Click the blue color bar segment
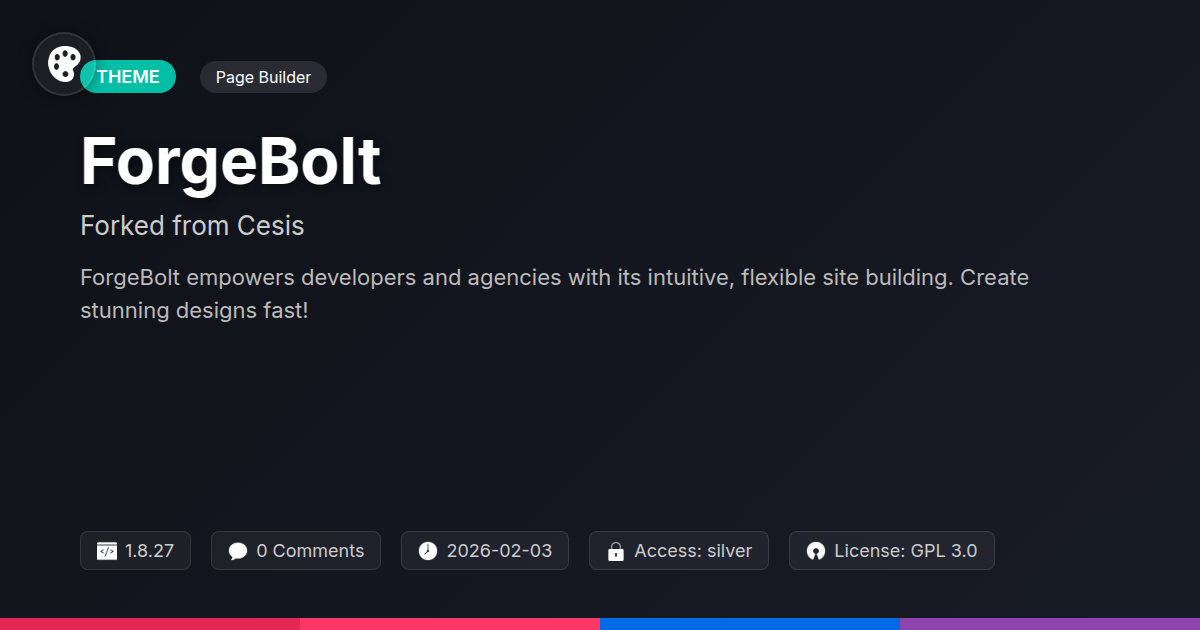Viewport: 1200px width, 630px height. (750, 624)
